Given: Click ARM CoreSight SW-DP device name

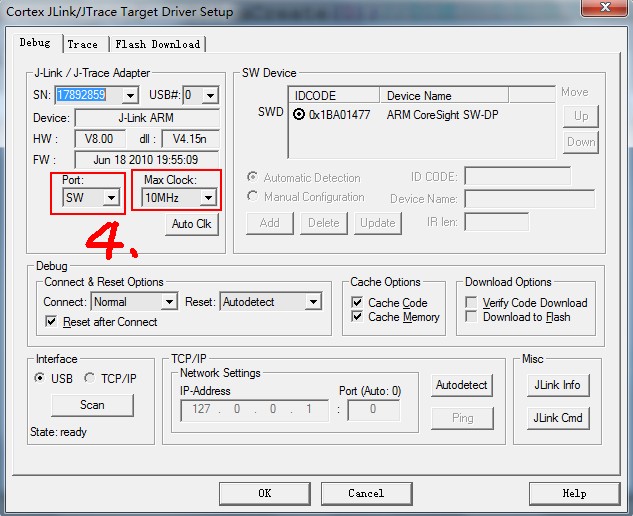Looking at the screenshot, I should (x=442, y=115).
